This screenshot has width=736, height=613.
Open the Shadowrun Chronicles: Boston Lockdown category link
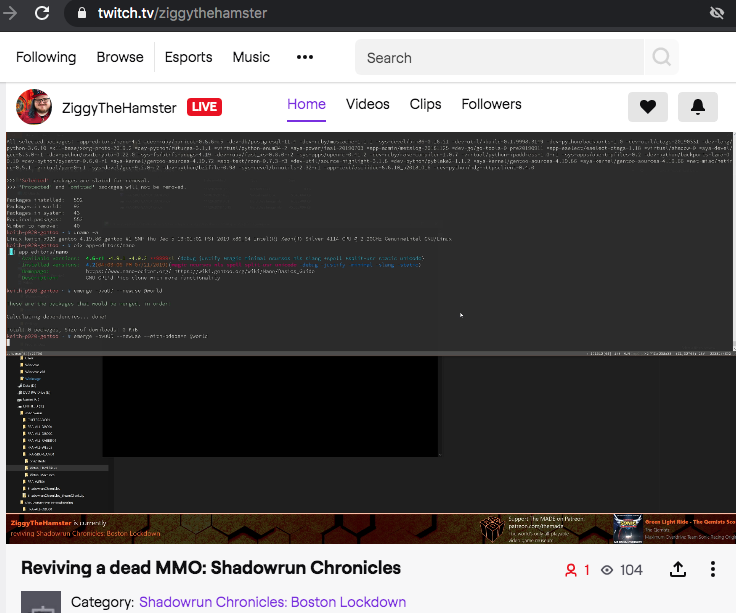pyautogui.click(x=272, y=602)
